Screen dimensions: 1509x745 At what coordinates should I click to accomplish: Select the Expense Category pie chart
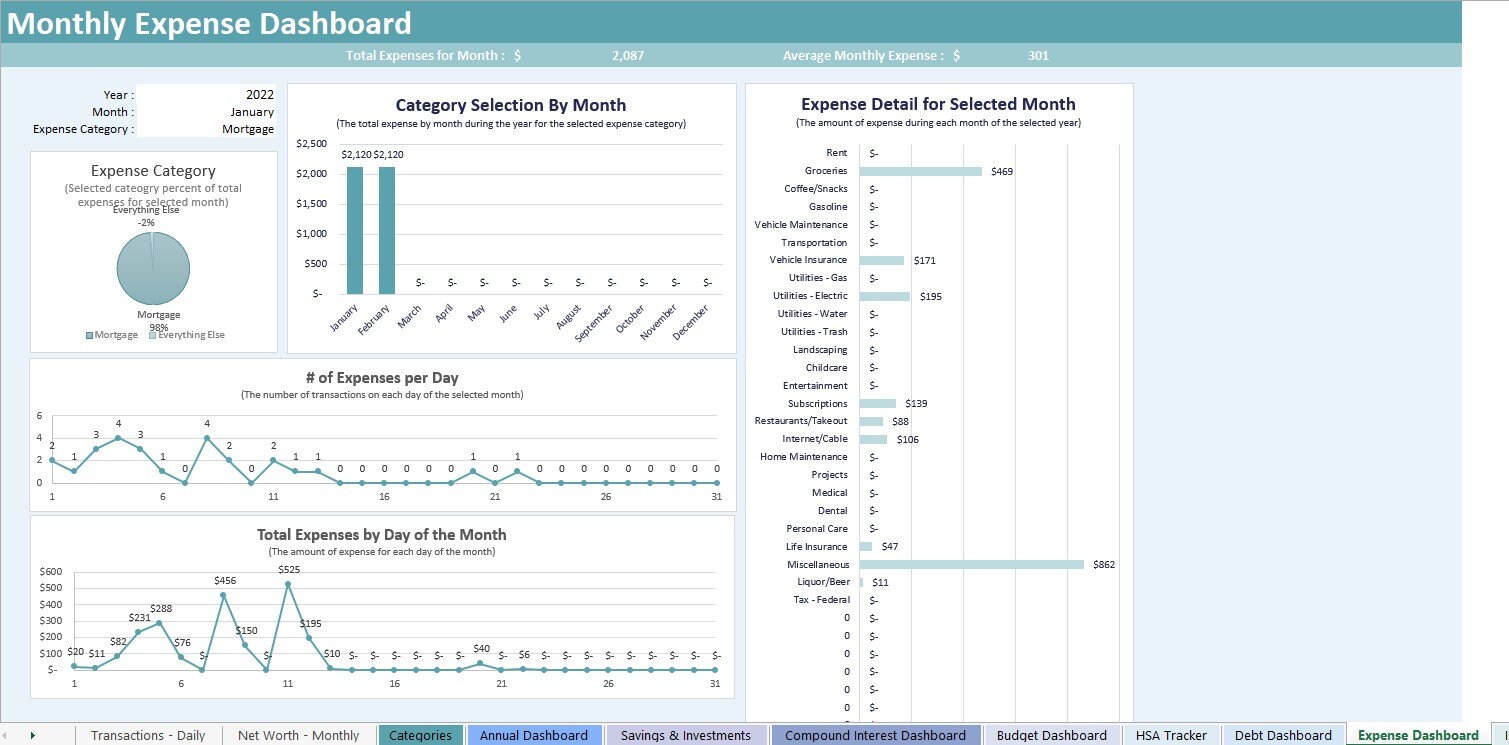[x=153, y=268]
